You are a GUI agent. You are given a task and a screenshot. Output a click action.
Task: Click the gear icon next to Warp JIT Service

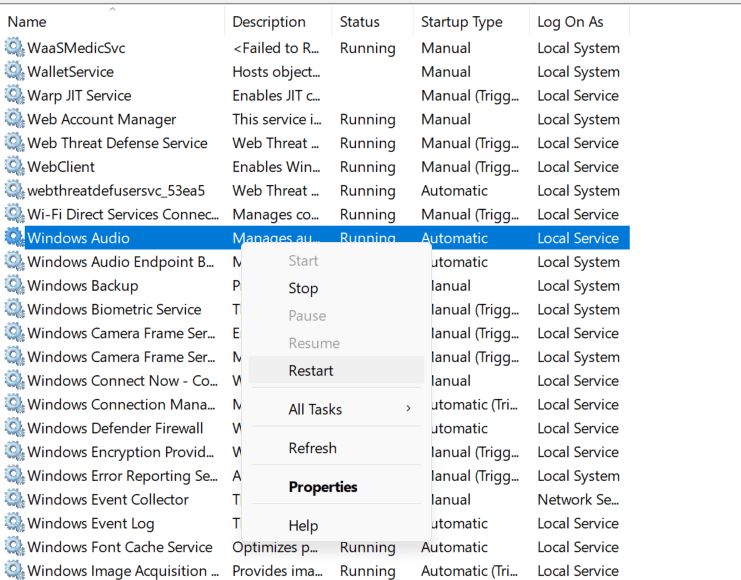(x=15, y=95)
